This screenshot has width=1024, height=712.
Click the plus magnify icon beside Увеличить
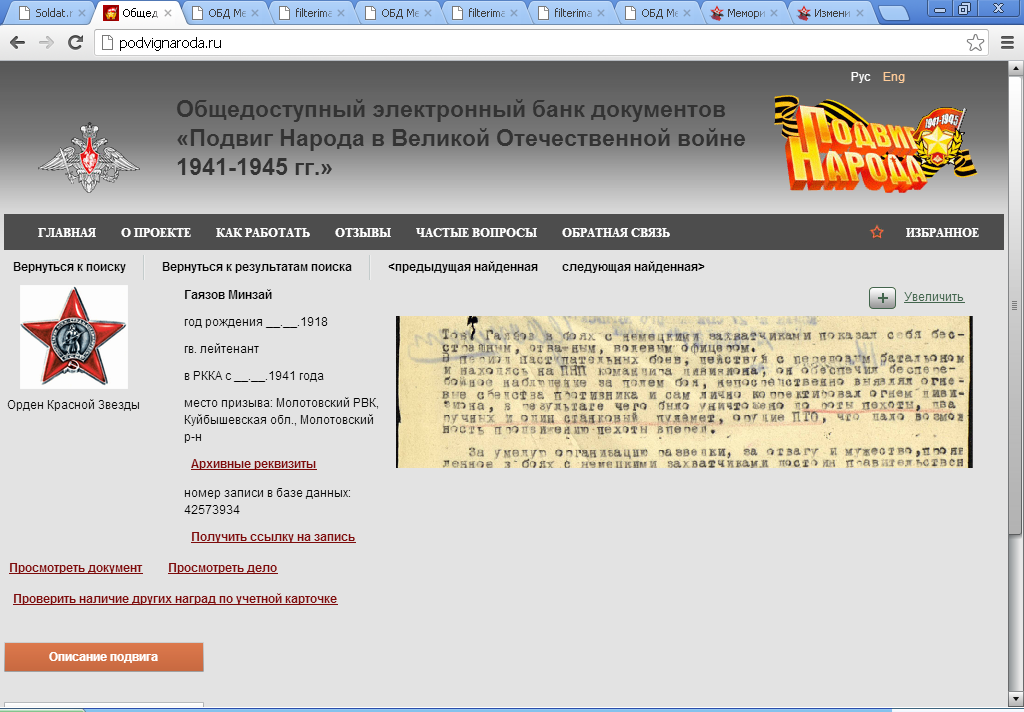tap(882, 297)
